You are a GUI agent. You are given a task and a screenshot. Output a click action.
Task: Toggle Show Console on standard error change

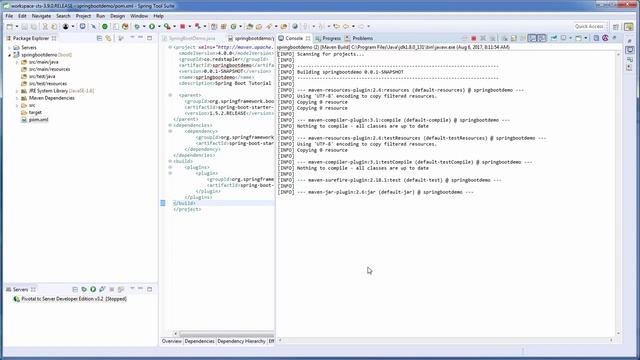(x=542, y=38)
